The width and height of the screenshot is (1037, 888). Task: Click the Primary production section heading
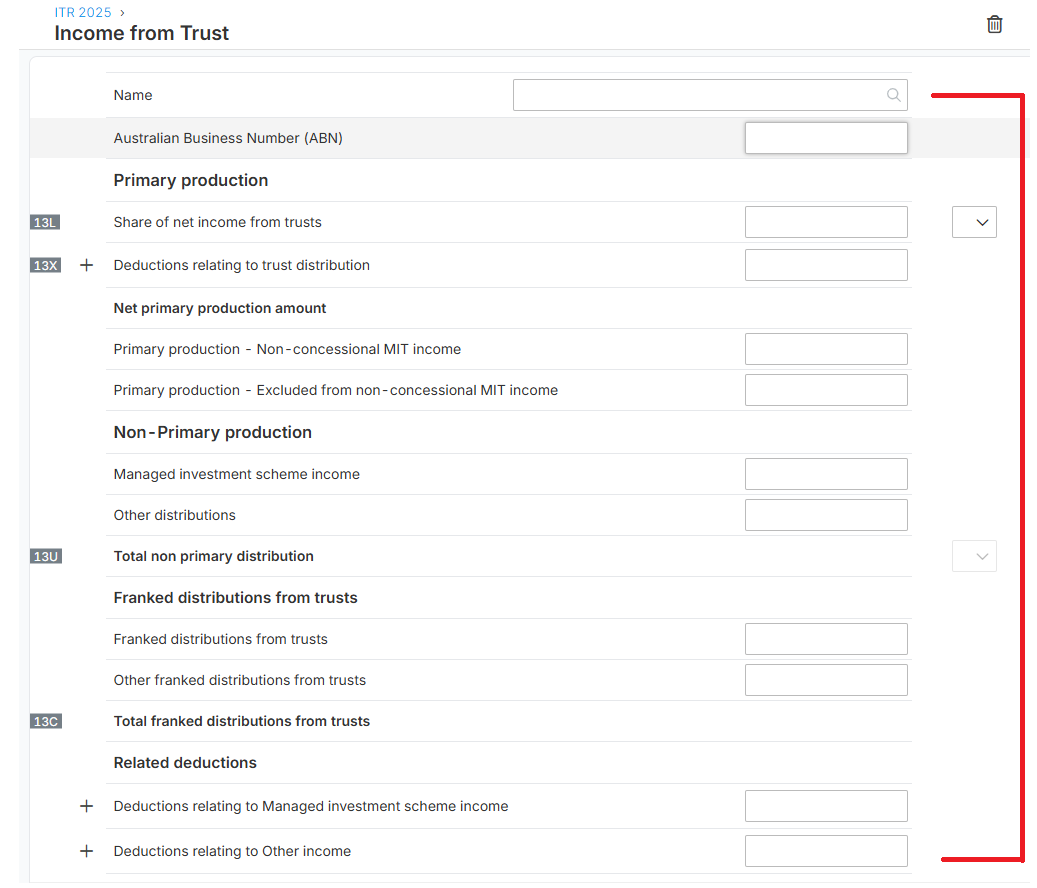pos(190,181)
